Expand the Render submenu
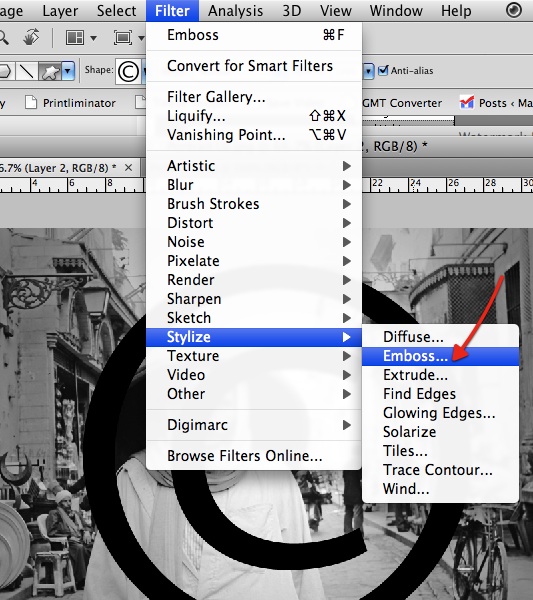 click(254, 280)
